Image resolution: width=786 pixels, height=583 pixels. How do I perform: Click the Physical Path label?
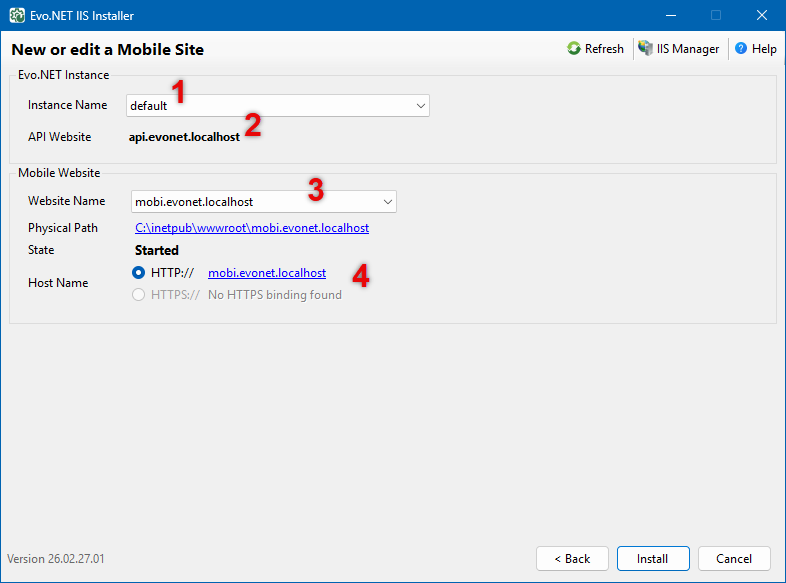point(63,228)
